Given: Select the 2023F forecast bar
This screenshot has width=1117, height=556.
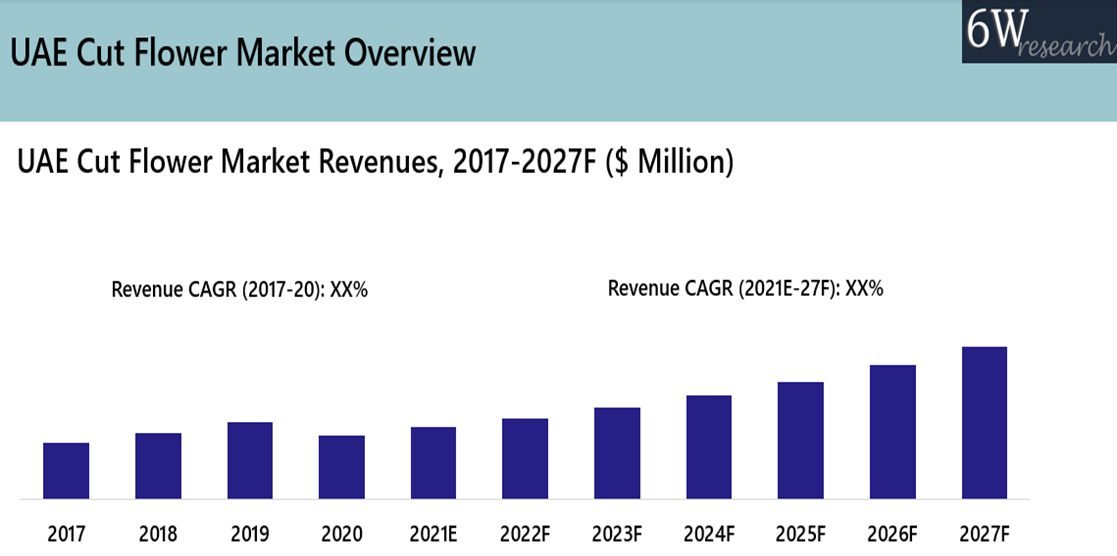Looking at the screenshot, I should (617, 452).
